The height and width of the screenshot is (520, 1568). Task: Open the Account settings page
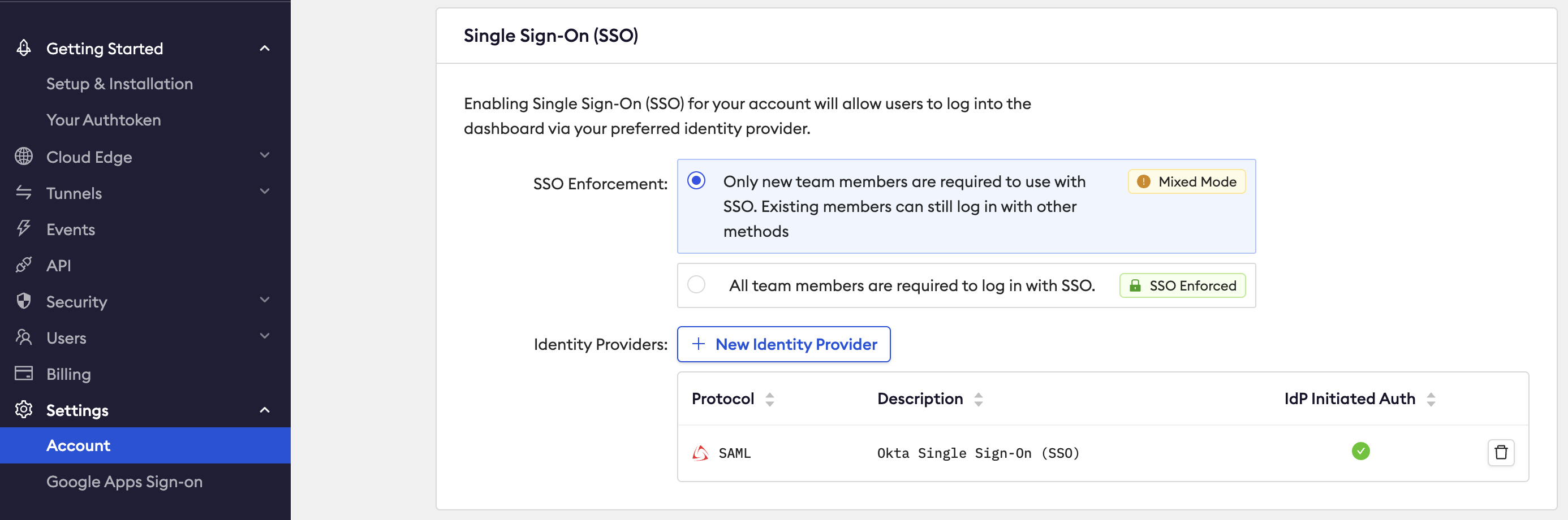(79, 445)
